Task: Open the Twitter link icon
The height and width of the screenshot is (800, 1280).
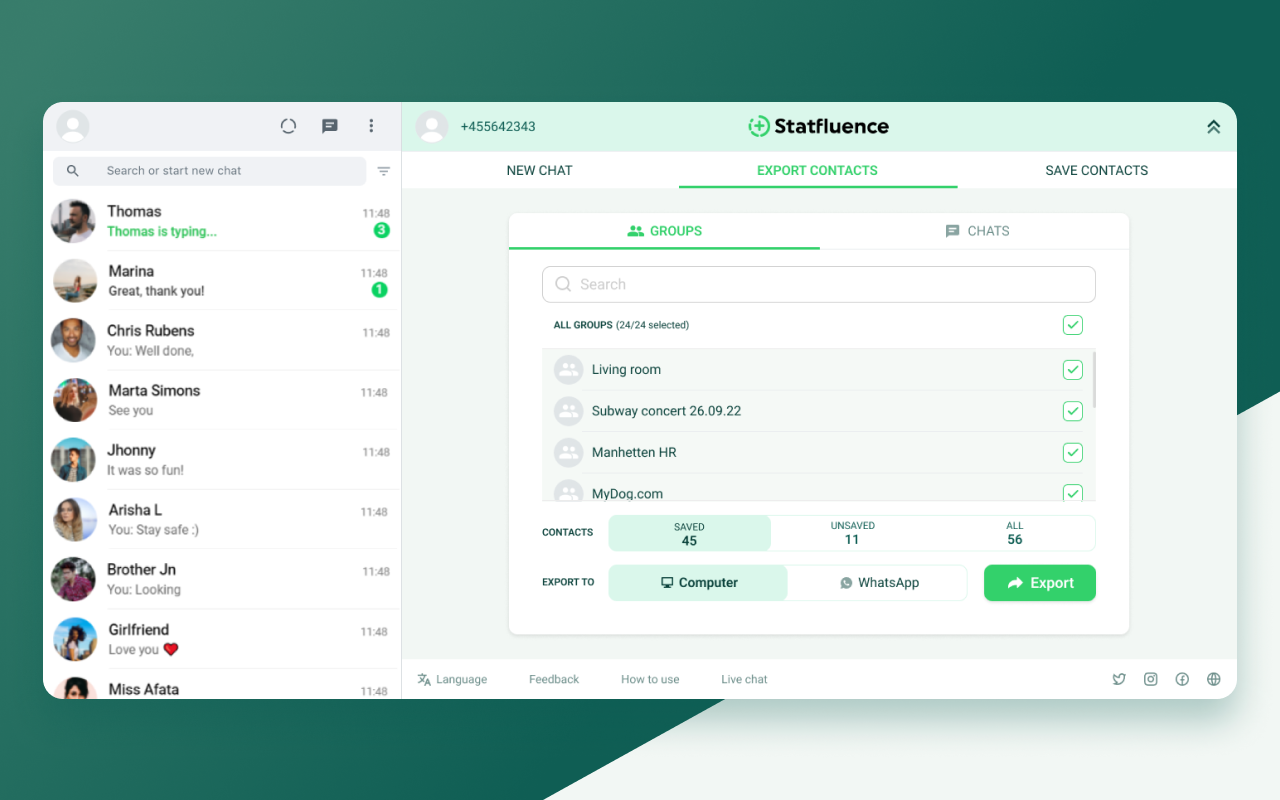Action: pos(1119,679)
